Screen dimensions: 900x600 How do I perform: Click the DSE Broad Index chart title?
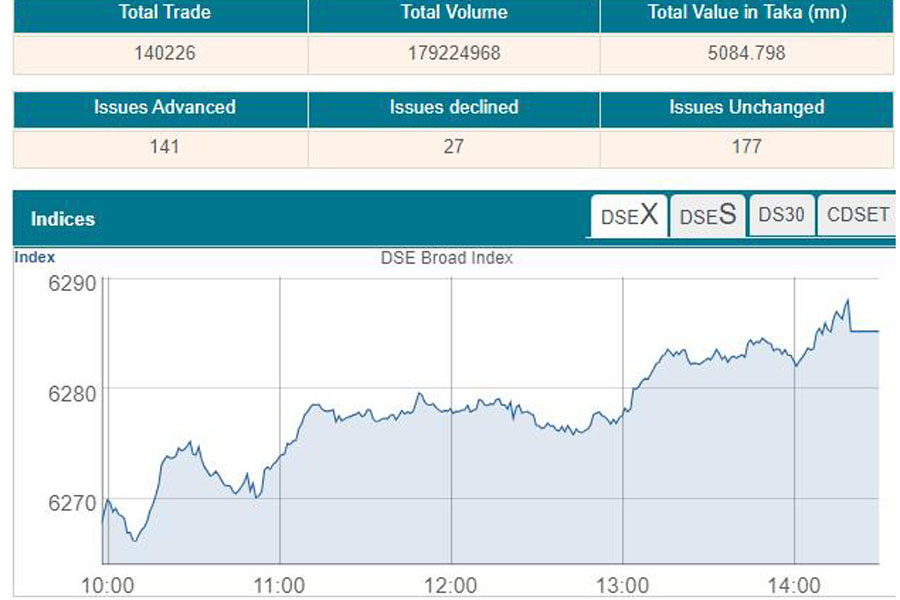click(447, 258)
